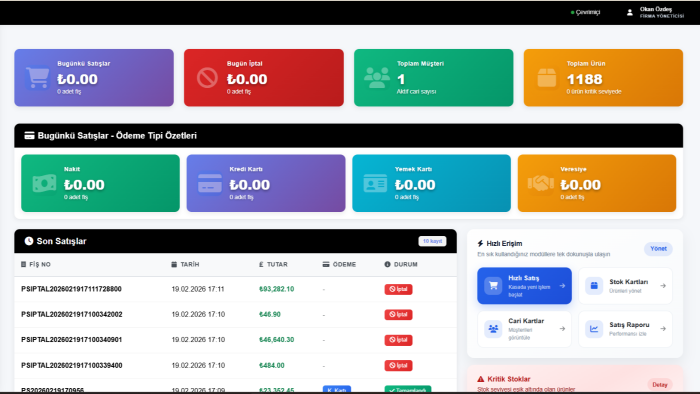Click the Toplam Ürün value 1188
This screenshot has width=700, height=394.
(x=584, y=79)
